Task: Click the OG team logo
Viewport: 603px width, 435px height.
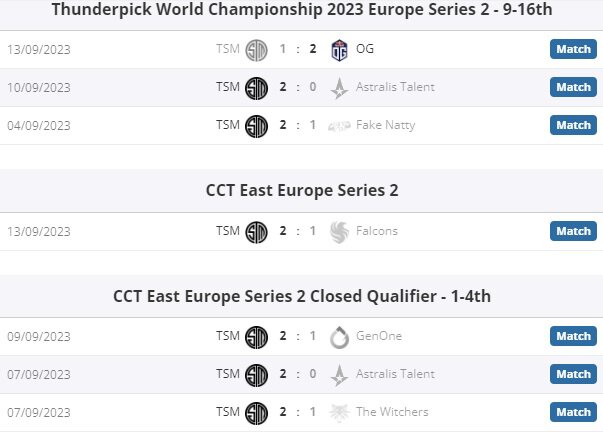Action: coord(339,50)
